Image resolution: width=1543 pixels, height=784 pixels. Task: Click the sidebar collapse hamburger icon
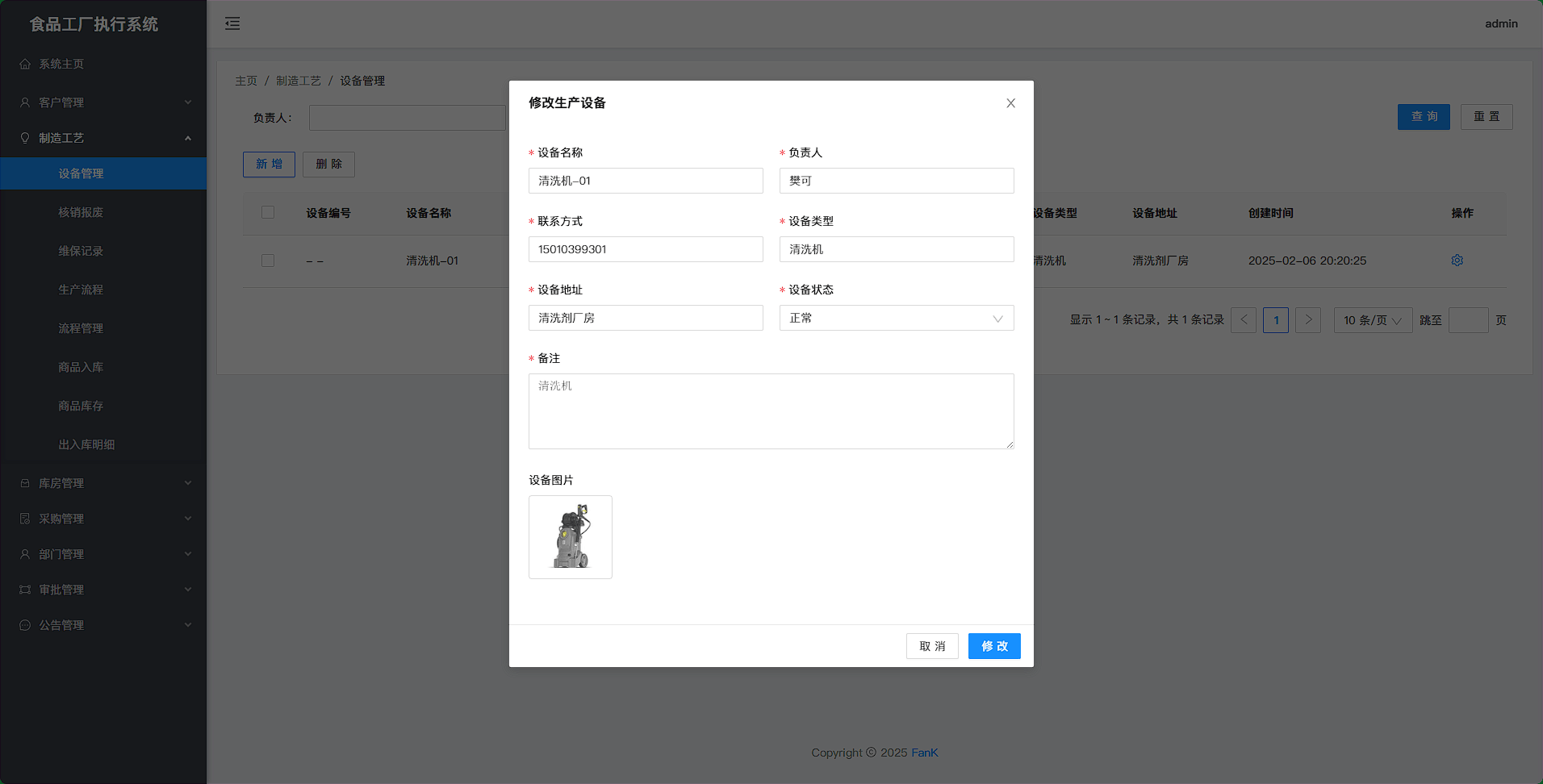[232, 23]
